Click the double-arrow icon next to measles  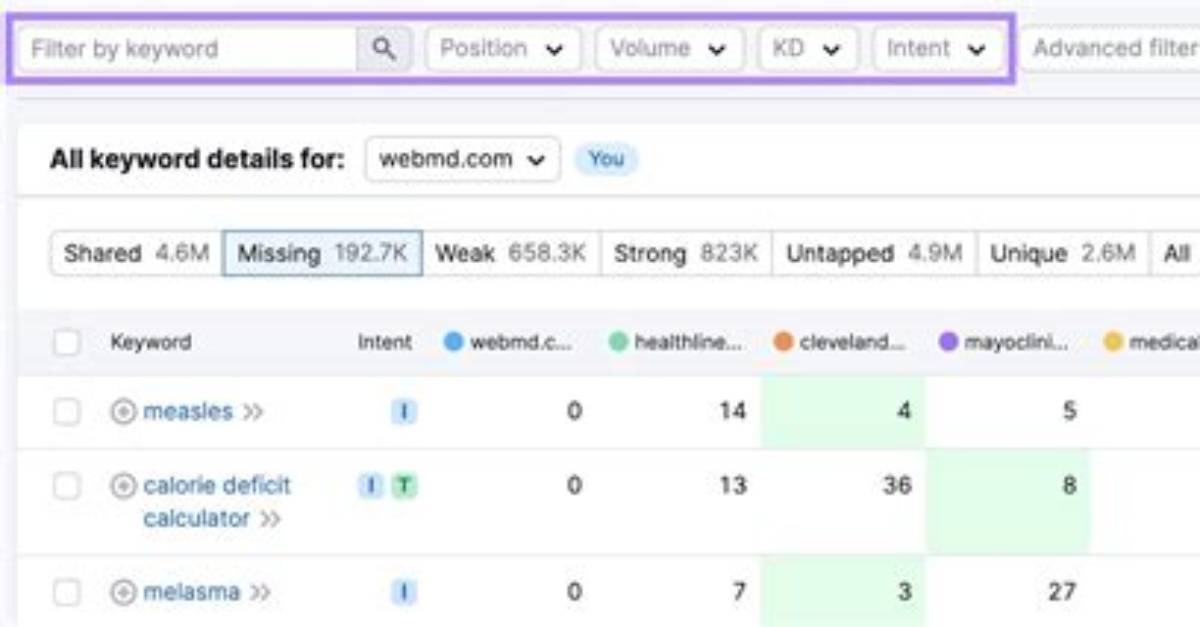pos(253,412)
